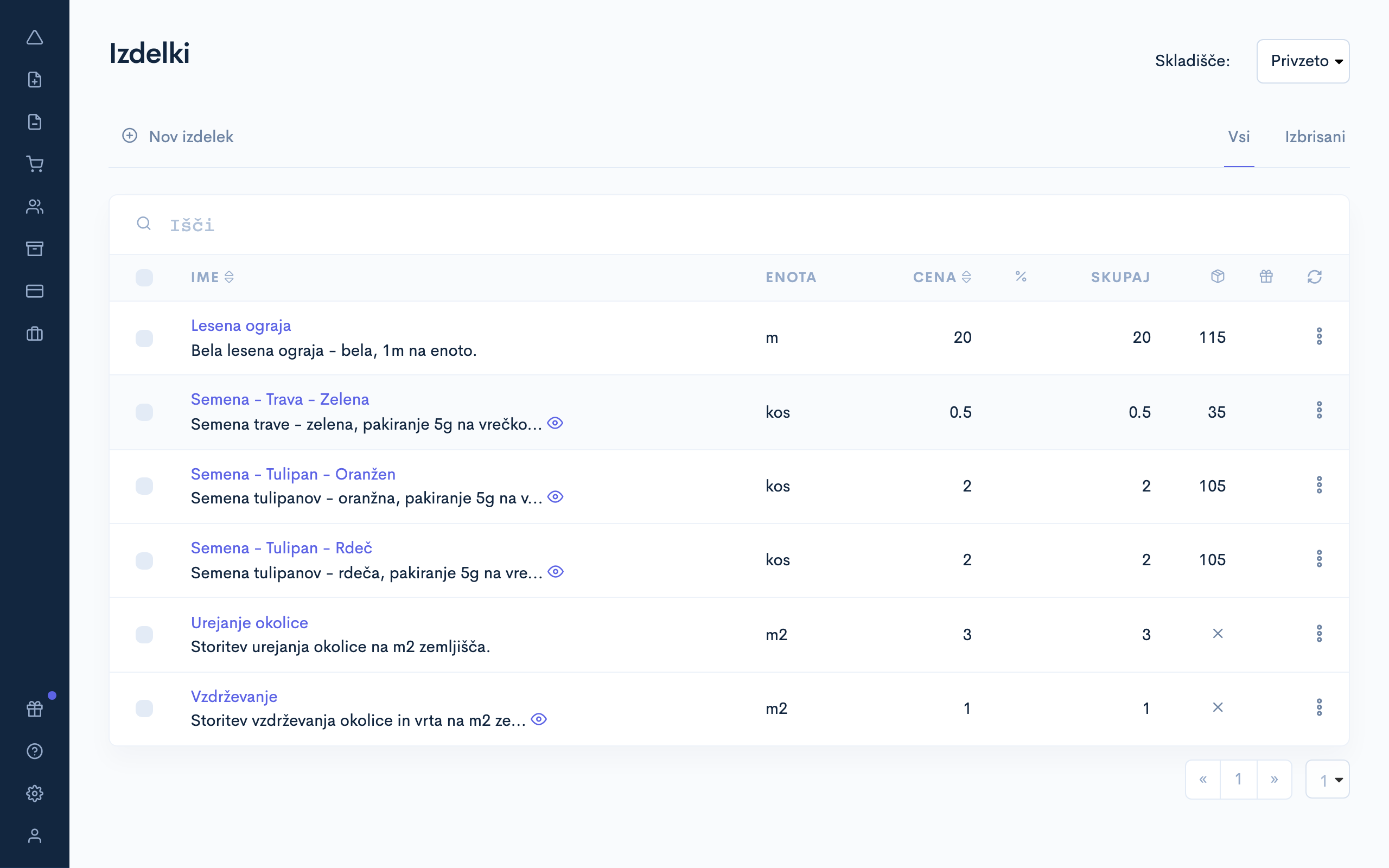Click the refresh icon in table header
The height and width of the screenshot is (868, 1389).
[1314, 277]
